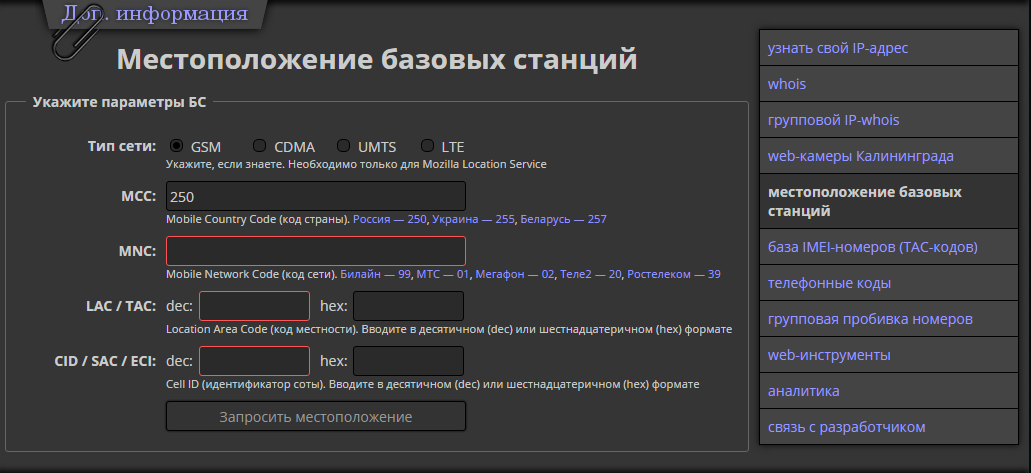The height and width of the screenshot is (473, 1031).
Task: Click the CID / SAC / ECI hex field
Action: point(409,360)
